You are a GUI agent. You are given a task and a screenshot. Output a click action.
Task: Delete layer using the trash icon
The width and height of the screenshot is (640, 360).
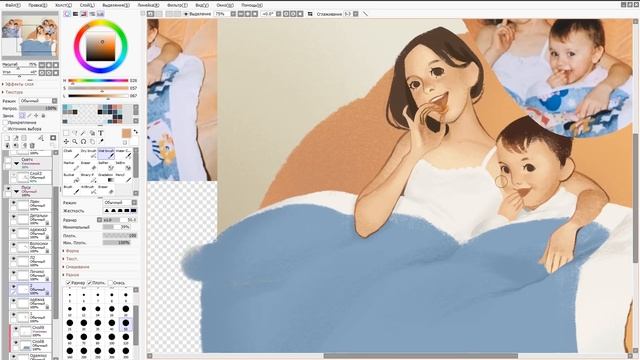click(32, 145)
